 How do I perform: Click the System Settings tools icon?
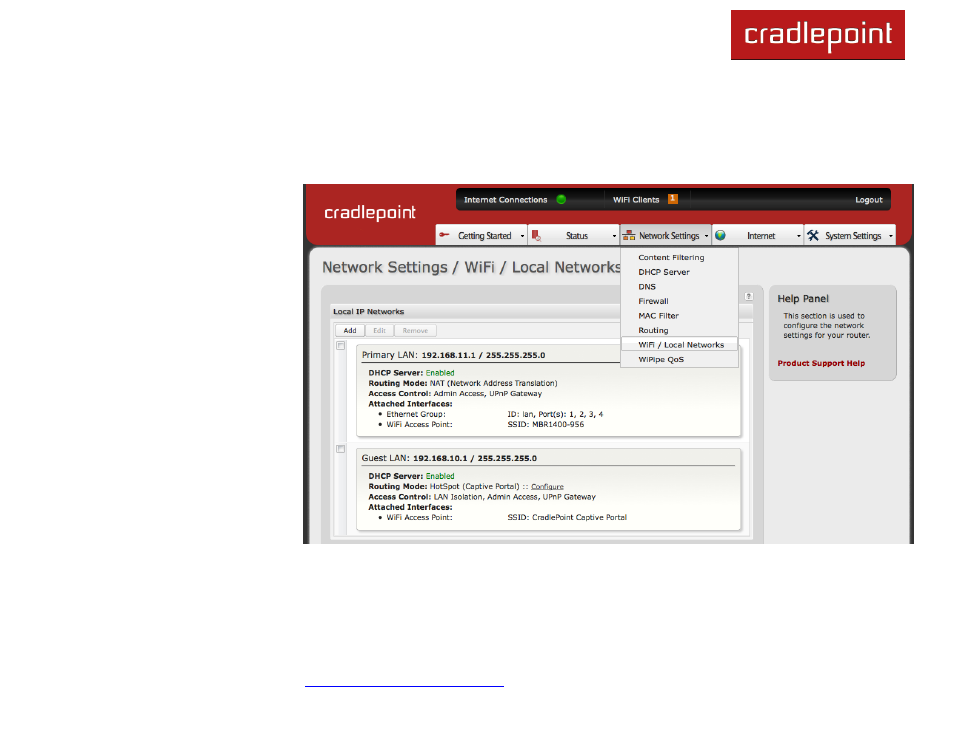tap(813, 236)
